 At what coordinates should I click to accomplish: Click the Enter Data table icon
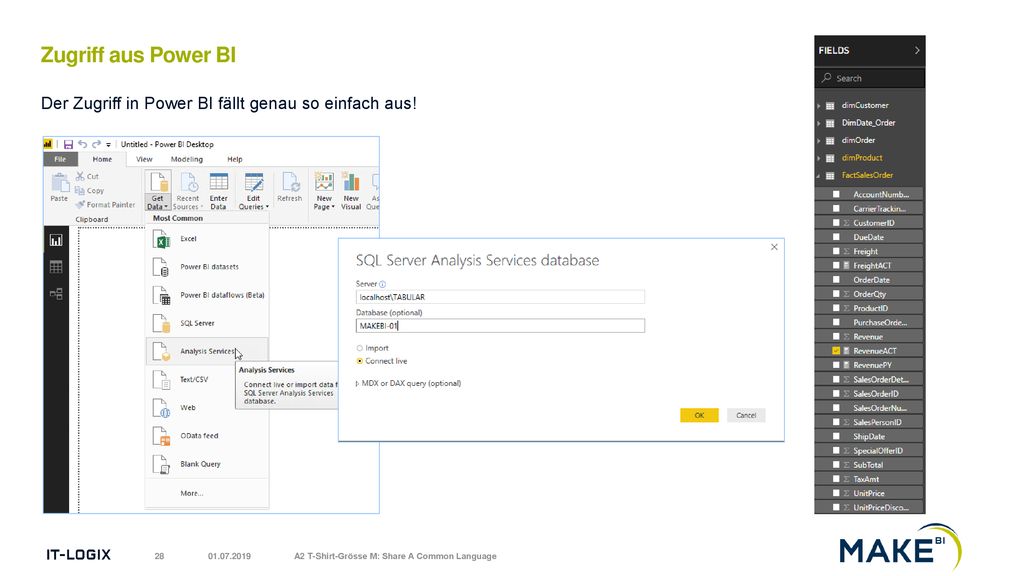pos(218,182)
